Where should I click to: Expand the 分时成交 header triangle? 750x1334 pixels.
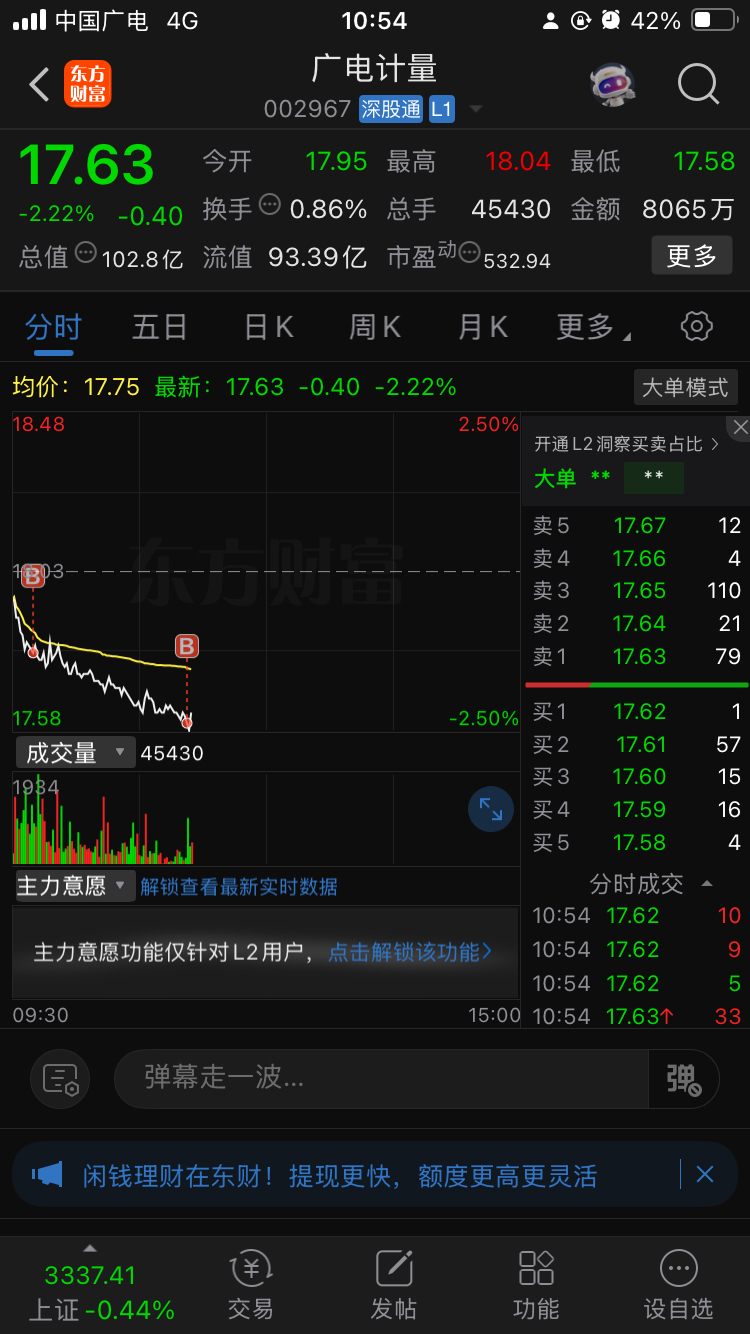tap(707, 884)
